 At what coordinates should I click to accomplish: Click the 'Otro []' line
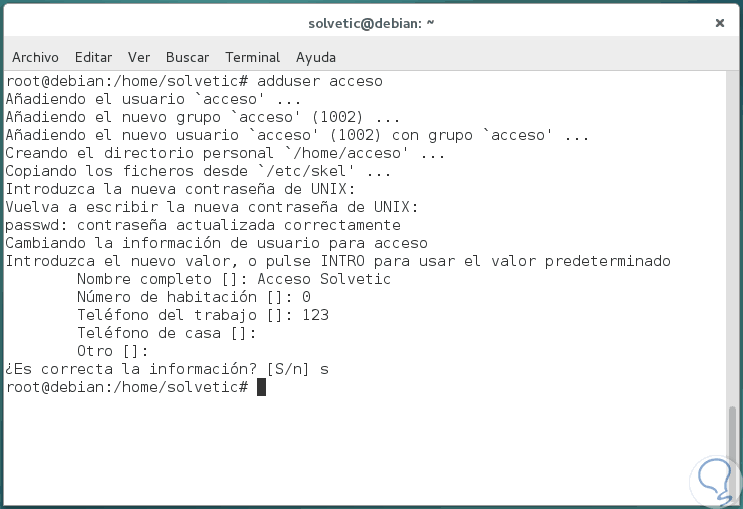click(x=112, y=351)
